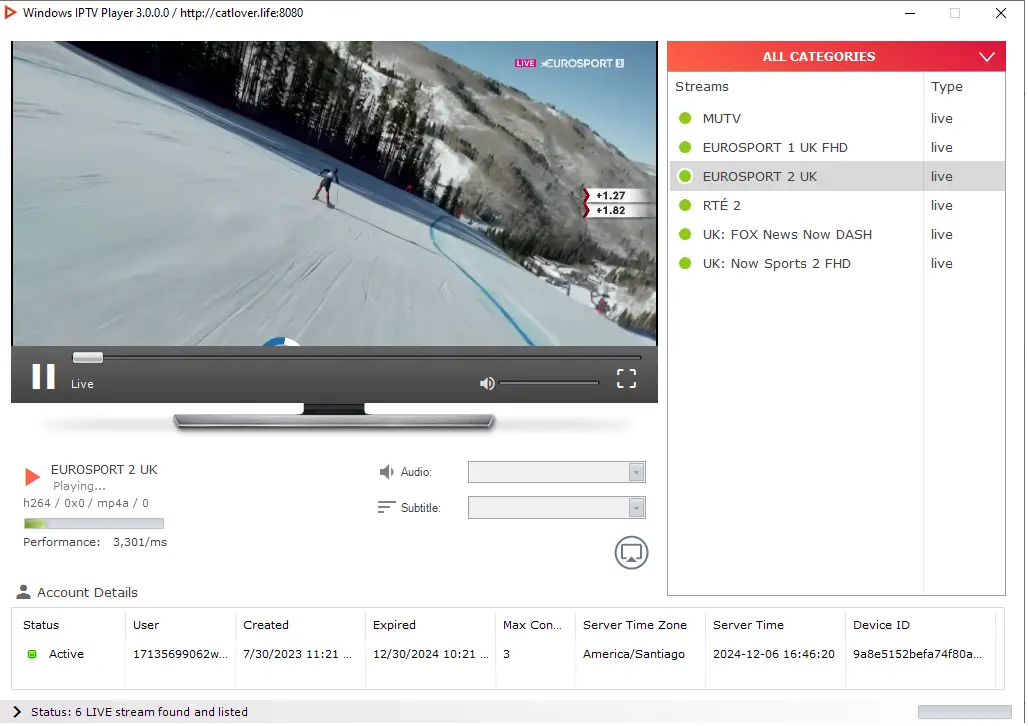Click the Live label under the seek bar
The height and width of the screenshot is (726, 1028).
(82, 384)
